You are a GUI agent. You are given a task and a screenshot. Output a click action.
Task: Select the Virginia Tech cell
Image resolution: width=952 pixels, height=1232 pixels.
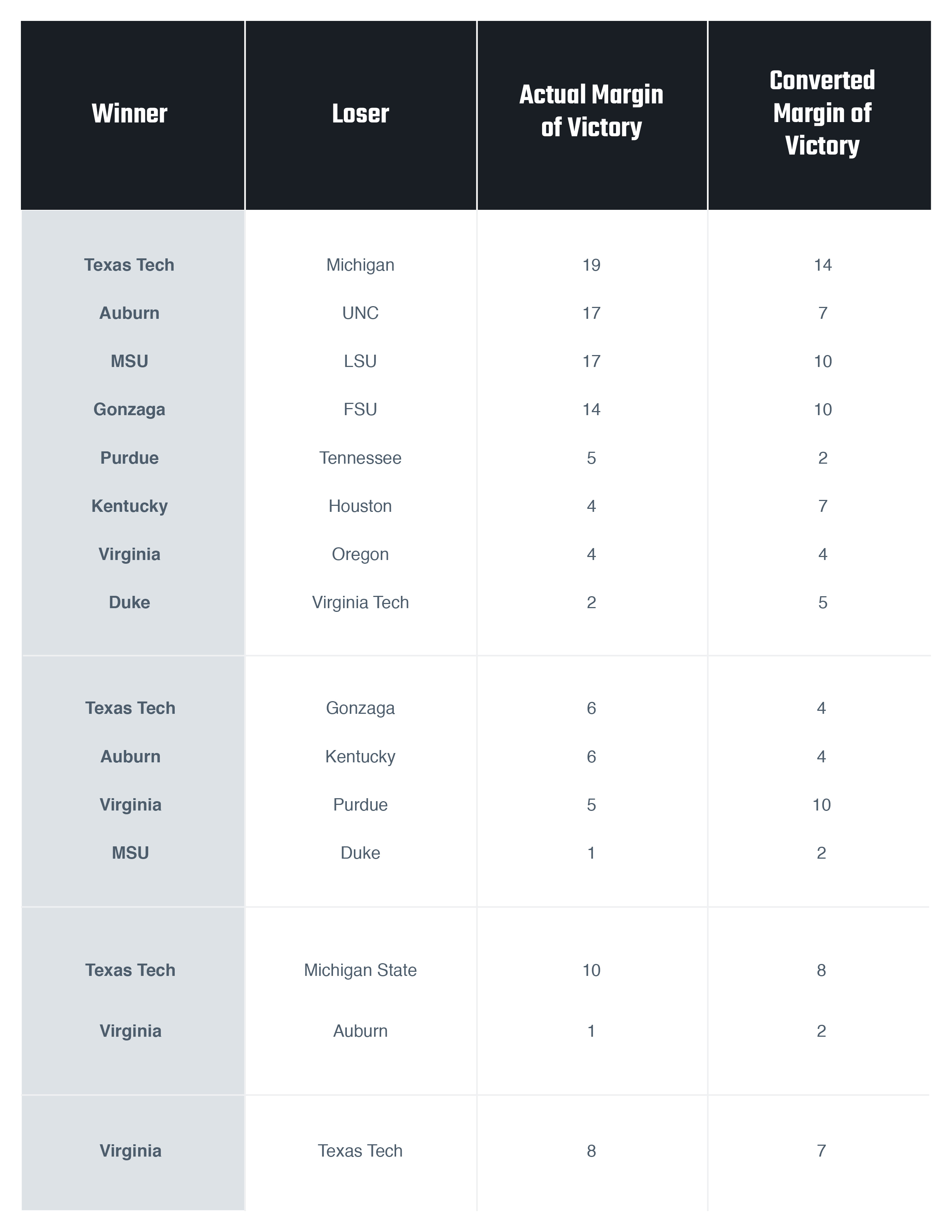click(x=360, y=603)
